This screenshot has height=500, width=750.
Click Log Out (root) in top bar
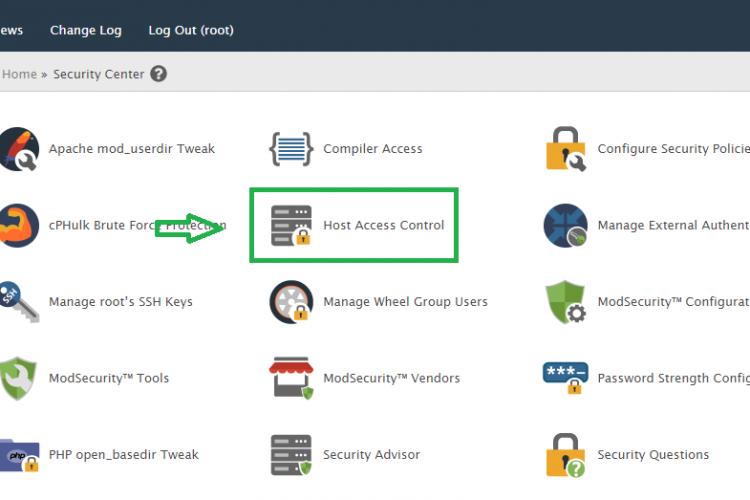pyautogui.click(x=191, y=30)
